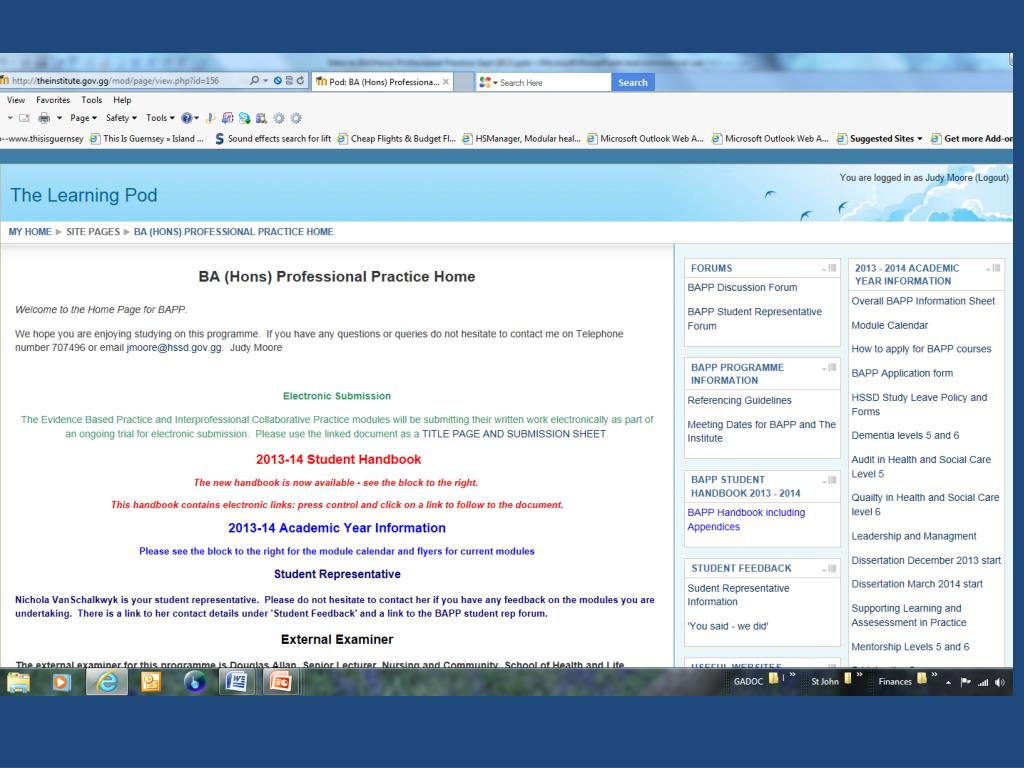Image resolution: width=1024 pixels, height=768 pixels.
Task: Show hidden tray icons arrow
Action: click(x=948, y=682)
